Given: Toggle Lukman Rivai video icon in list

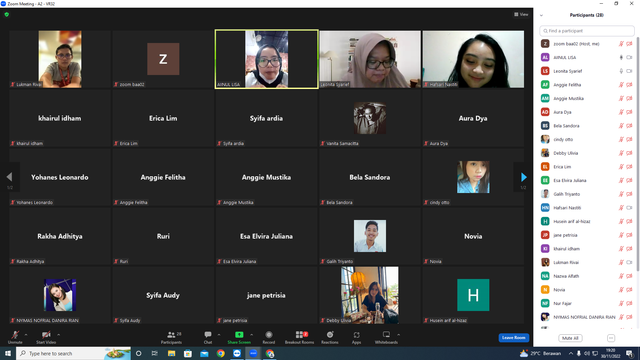Looking at the screenshot, I should coord(629,262).
